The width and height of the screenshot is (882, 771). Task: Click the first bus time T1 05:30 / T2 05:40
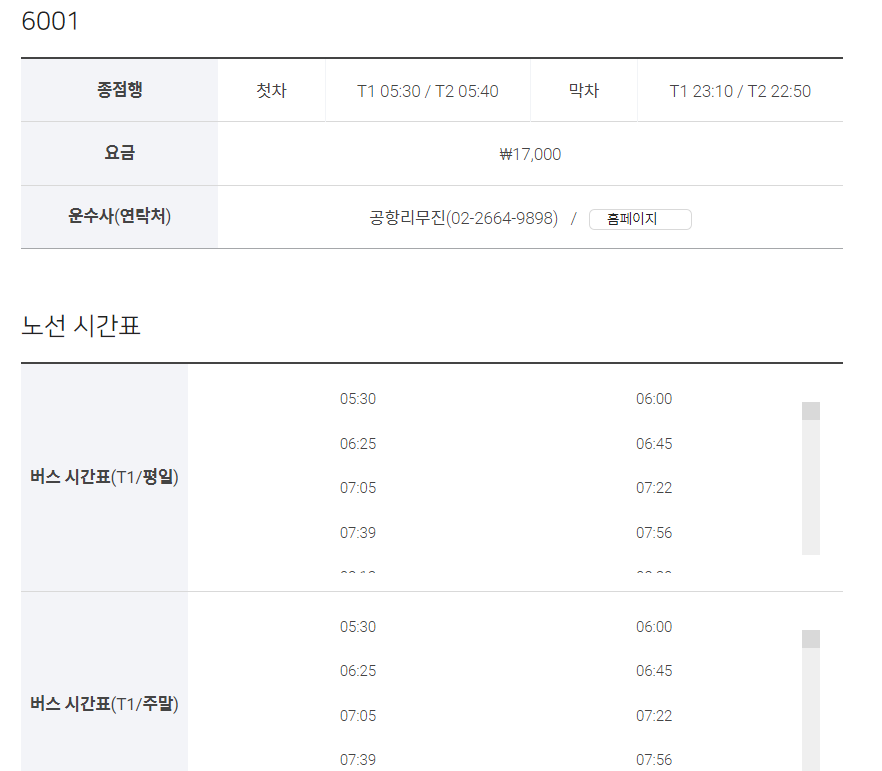point(428,91)
